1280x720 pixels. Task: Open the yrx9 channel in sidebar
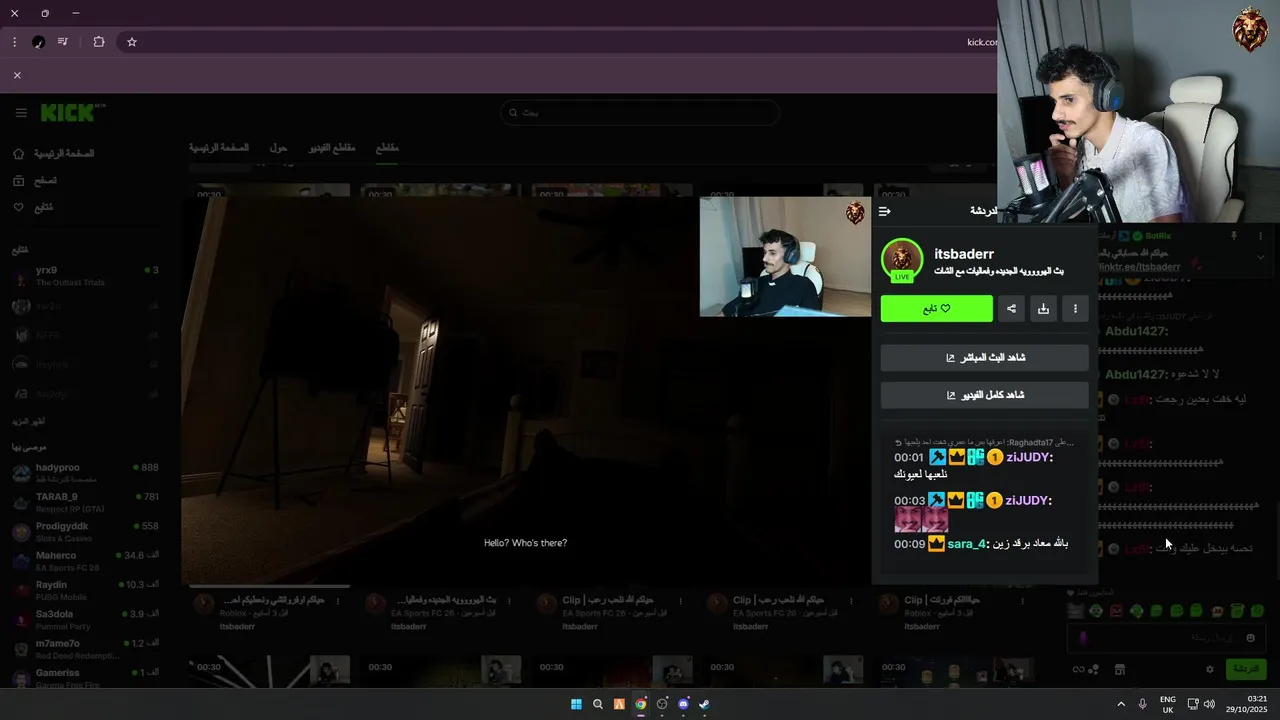click(x=85, y=276)
